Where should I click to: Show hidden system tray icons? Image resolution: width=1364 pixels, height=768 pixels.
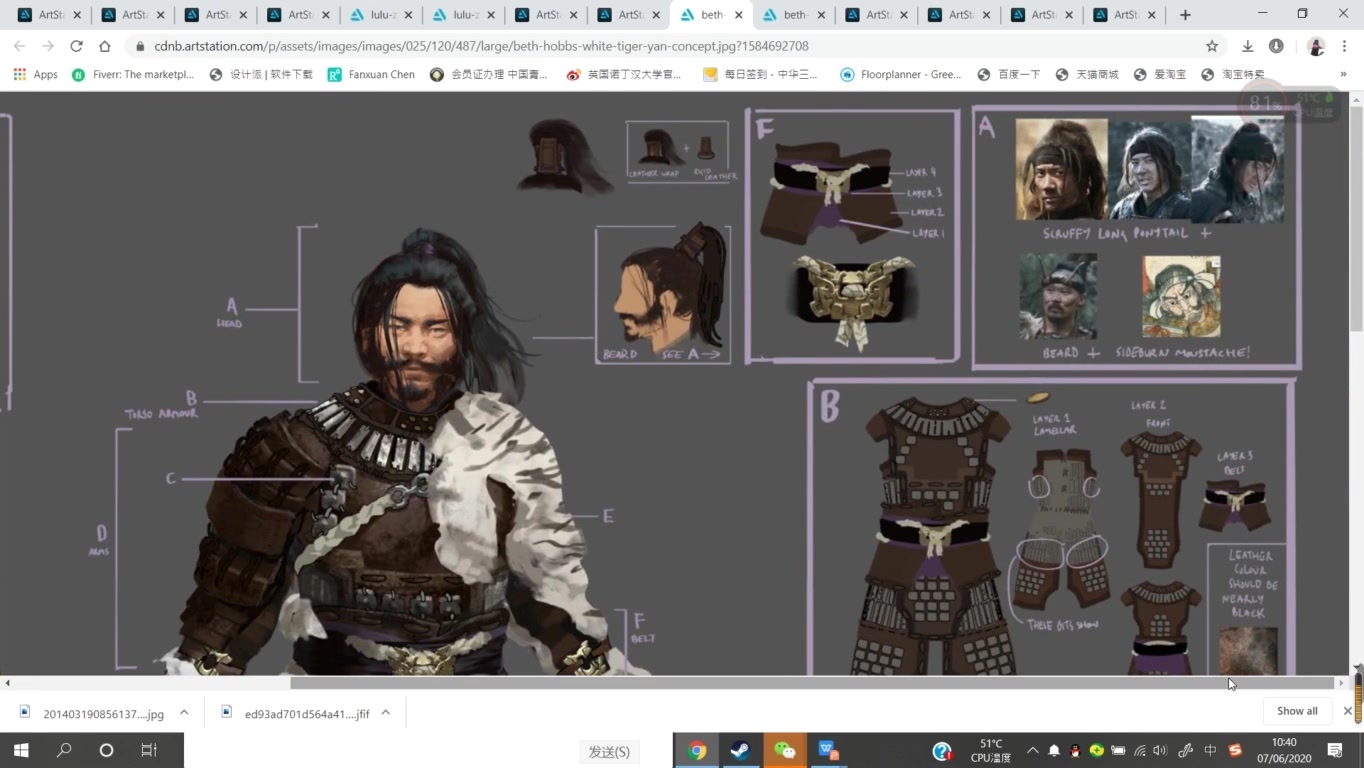click(1031, 750)
